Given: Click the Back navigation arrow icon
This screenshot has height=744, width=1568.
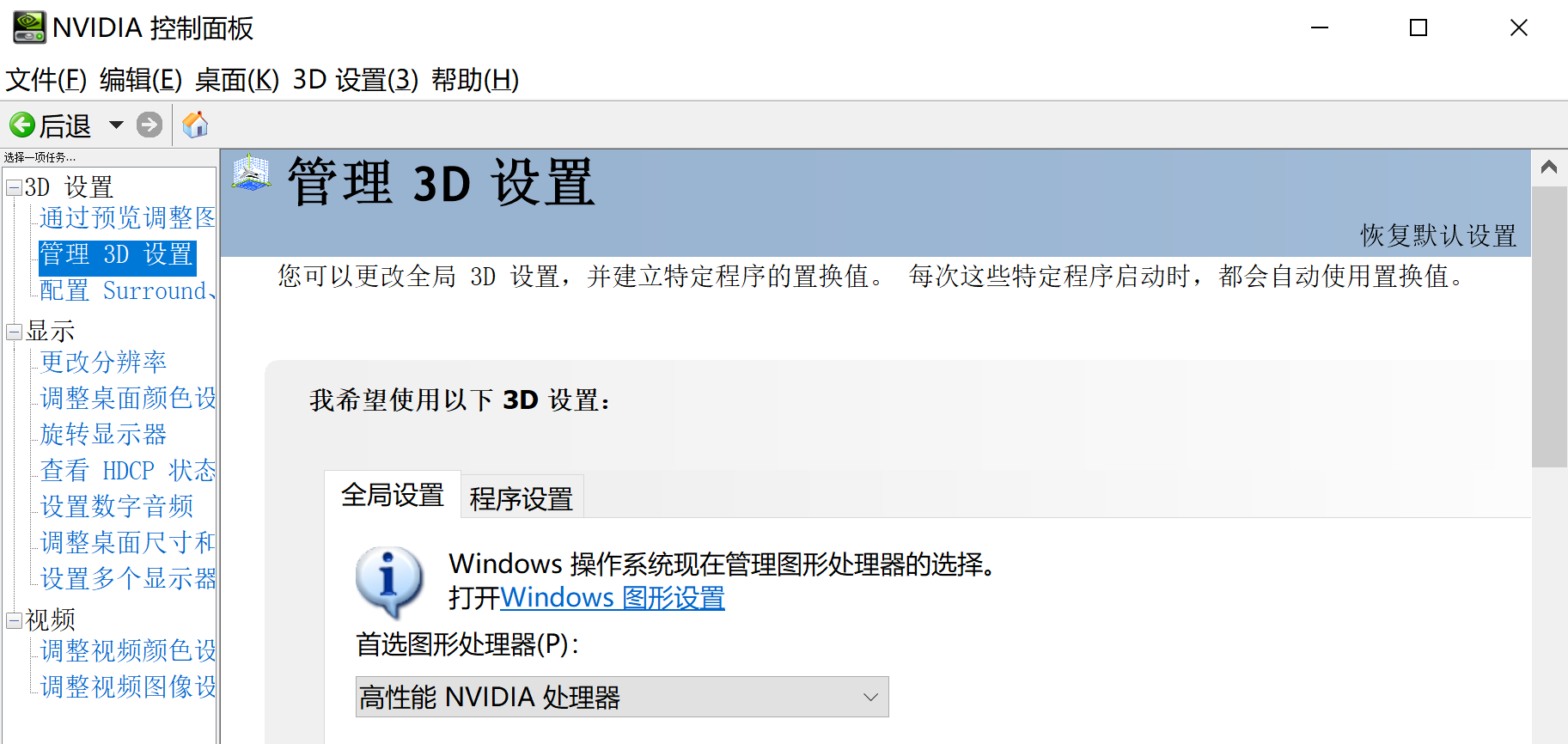Looking at the screenshot, I should (x=23, y=125).
